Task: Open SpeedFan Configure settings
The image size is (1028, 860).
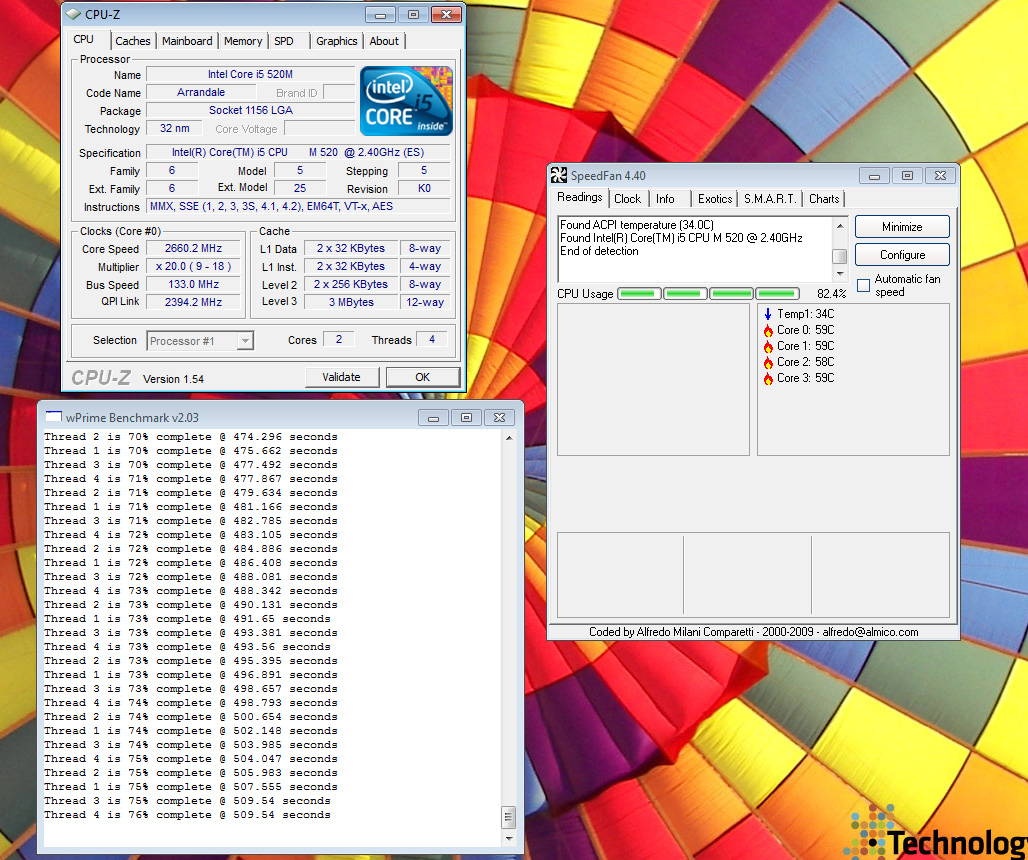Action: [x=902, y=255]
